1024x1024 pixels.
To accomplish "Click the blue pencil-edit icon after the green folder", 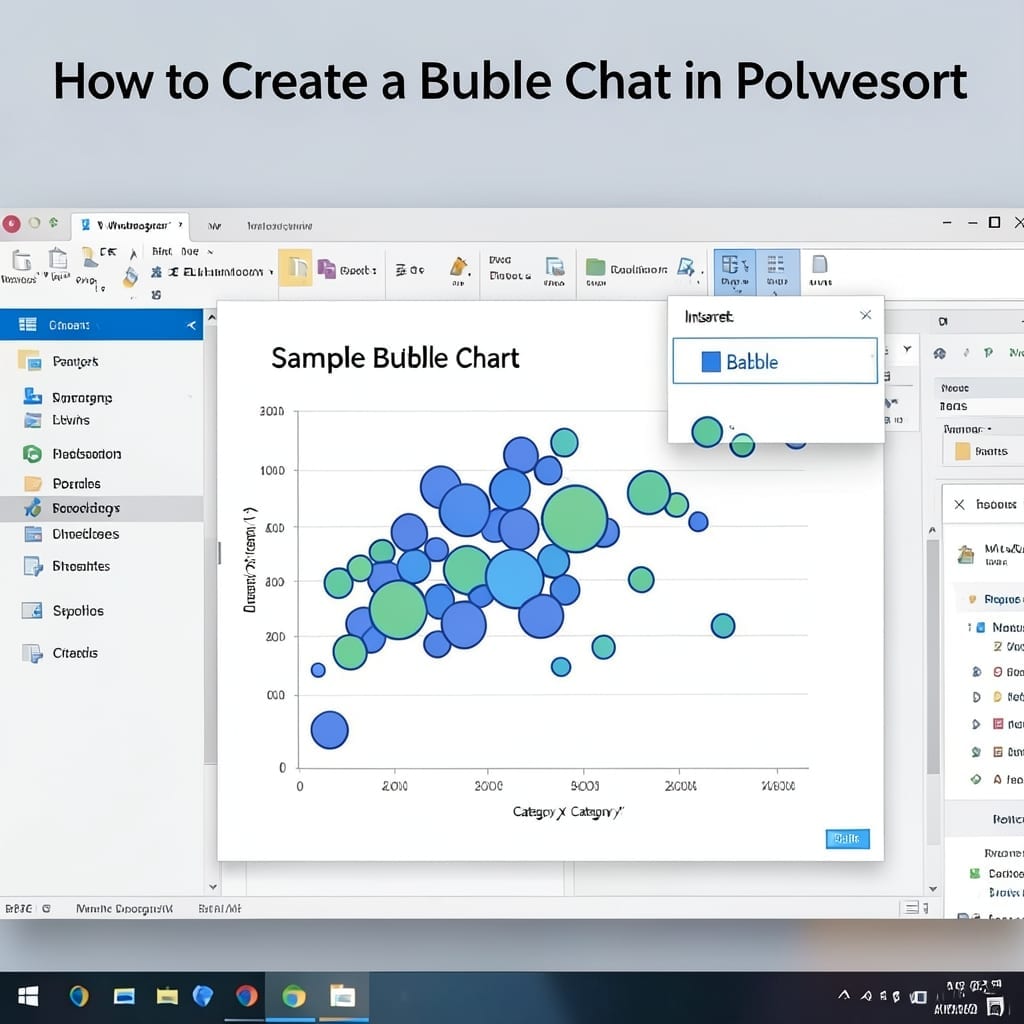I will [x=686, y=266].
